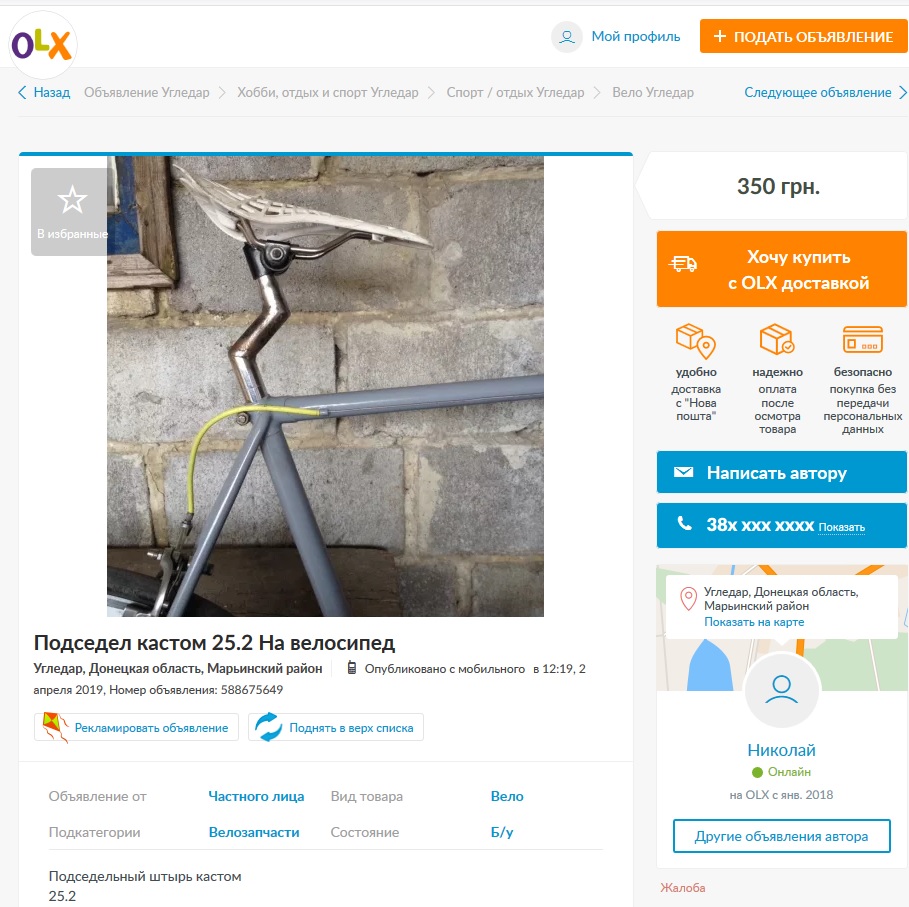
Task: Click Подать объявление button
Action: click(803, 37)
